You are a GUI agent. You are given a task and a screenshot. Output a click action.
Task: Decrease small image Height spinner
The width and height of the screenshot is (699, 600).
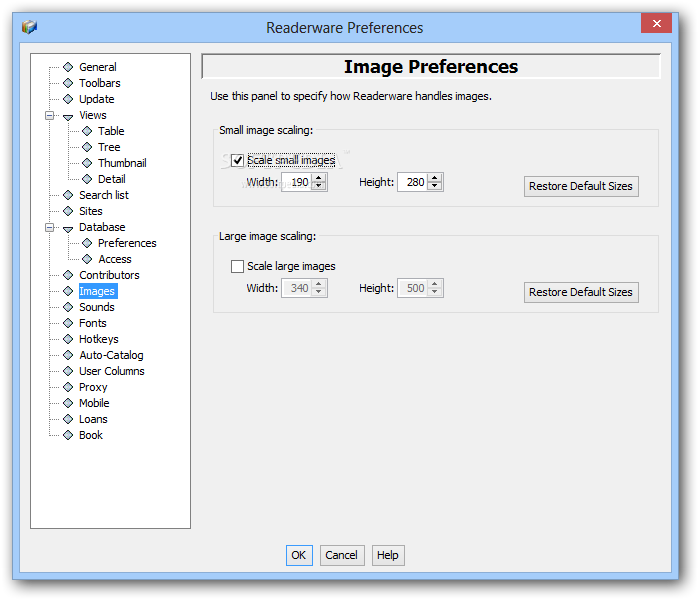(x=435, y=186)
